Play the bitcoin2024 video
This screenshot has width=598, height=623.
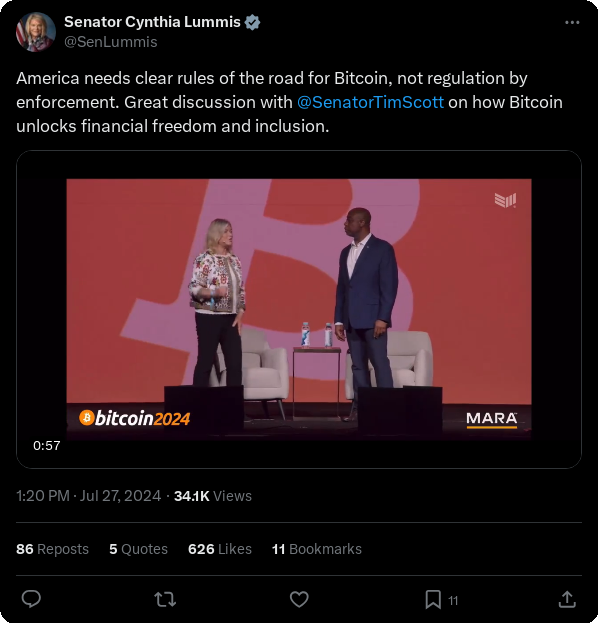(x=299, y=309)
